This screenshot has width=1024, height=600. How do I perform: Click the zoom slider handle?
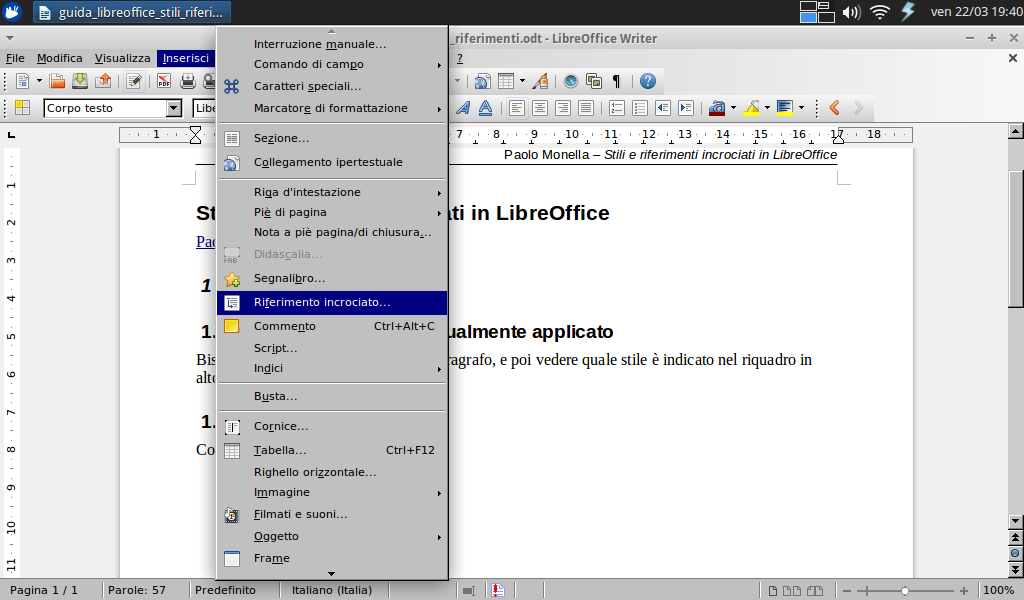pos(904,591)
